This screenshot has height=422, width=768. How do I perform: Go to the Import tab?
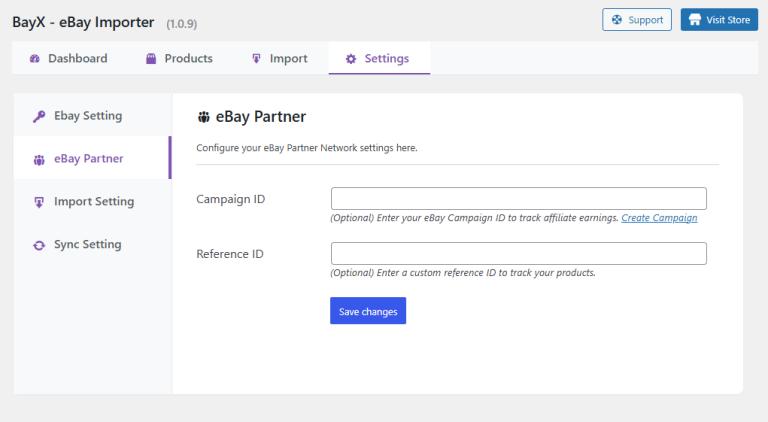(x=280, y=58)
